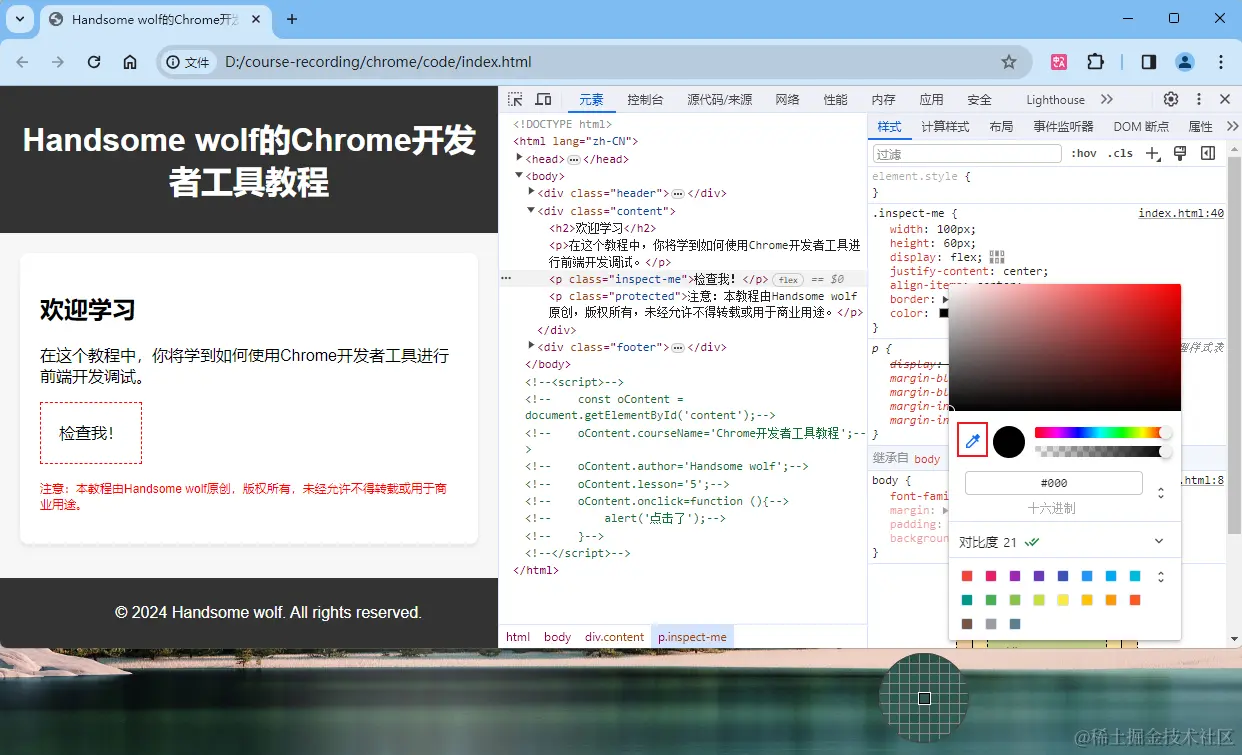Toggle the computed styles sidebar icon

click(x=1208, y=153)
